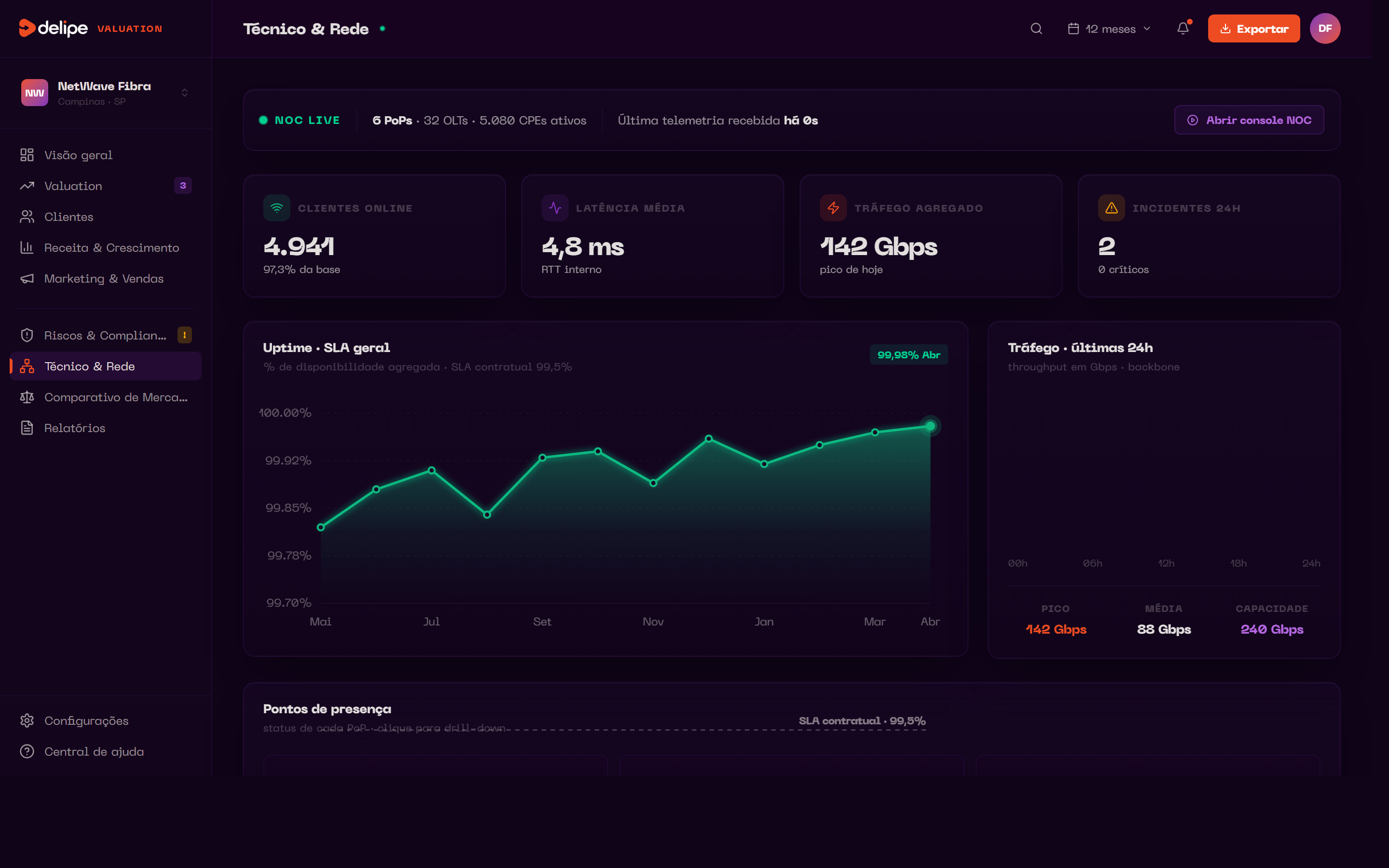
Task: Click the Incidentes 24h warning icon
Action: click(x=1111, y=208)
